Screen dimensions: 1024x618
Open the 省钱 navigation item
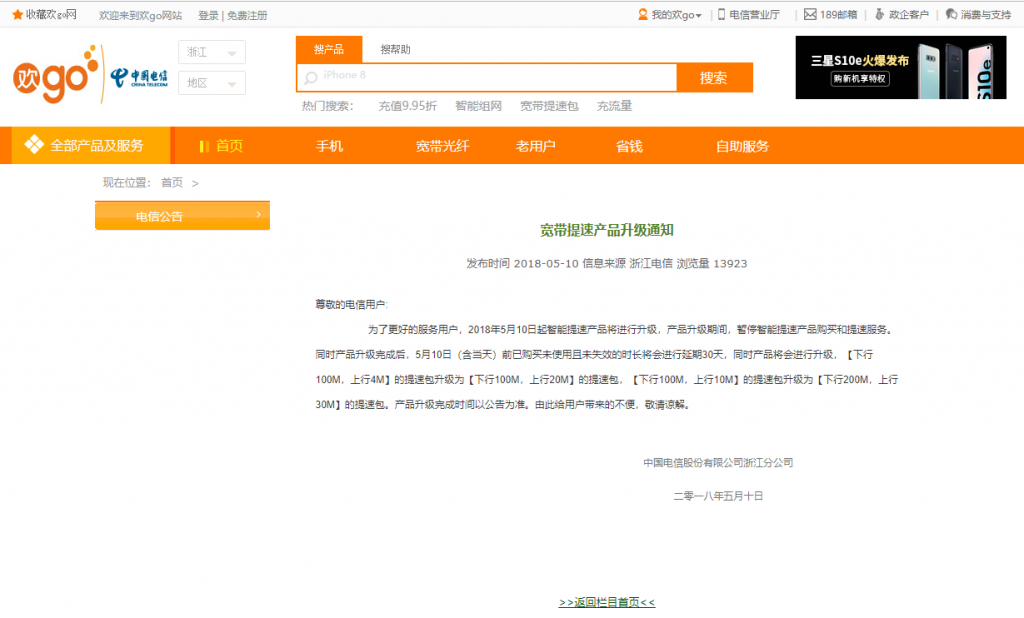point(629,146)
